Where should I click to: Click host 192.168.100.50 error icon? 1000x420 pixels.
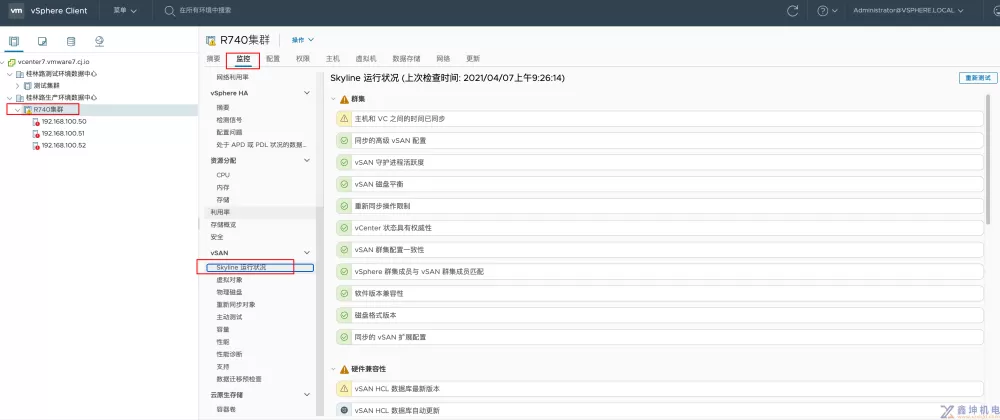pos(36,122)
